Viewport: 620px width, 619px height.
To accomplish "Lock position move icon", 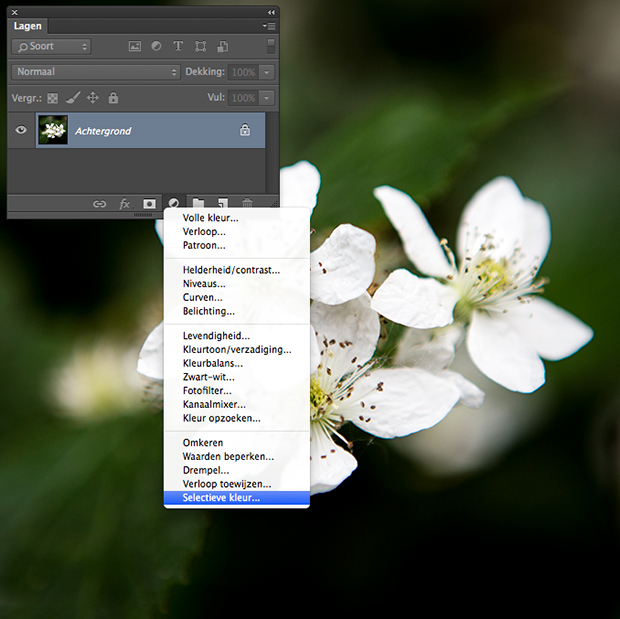I will (x=93, y=98).
